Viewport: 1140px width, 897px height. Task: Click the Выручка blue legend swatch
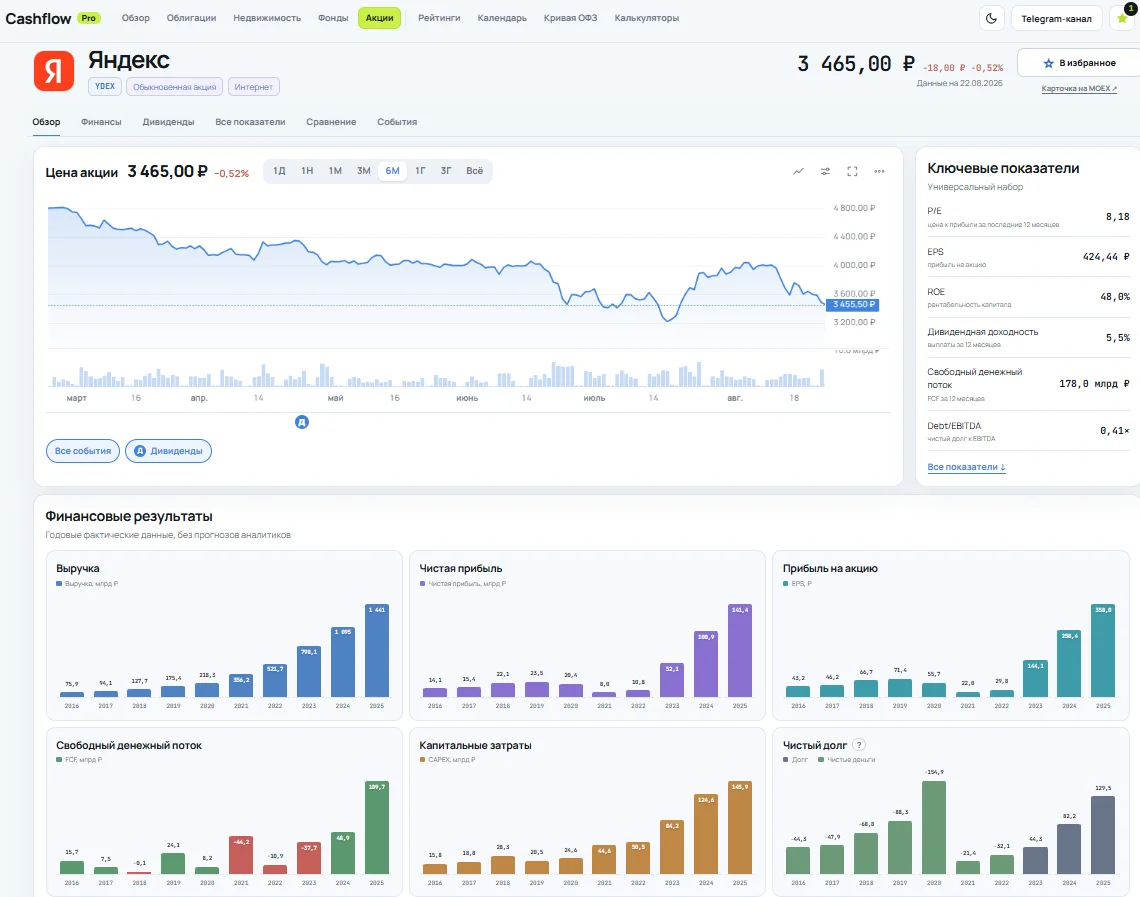(x=59, y=584)
